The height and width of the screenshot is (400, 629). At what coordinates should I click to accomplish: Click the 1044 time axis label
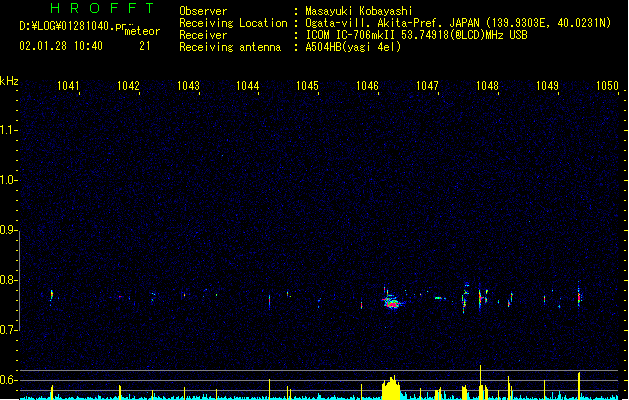click(x=248, y=86)
